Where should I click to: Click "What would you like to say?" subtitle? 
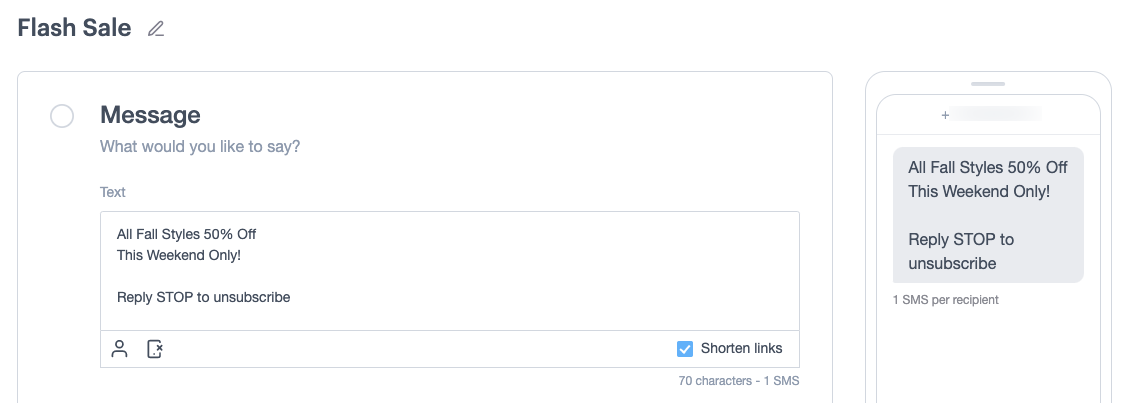(200, 147)
